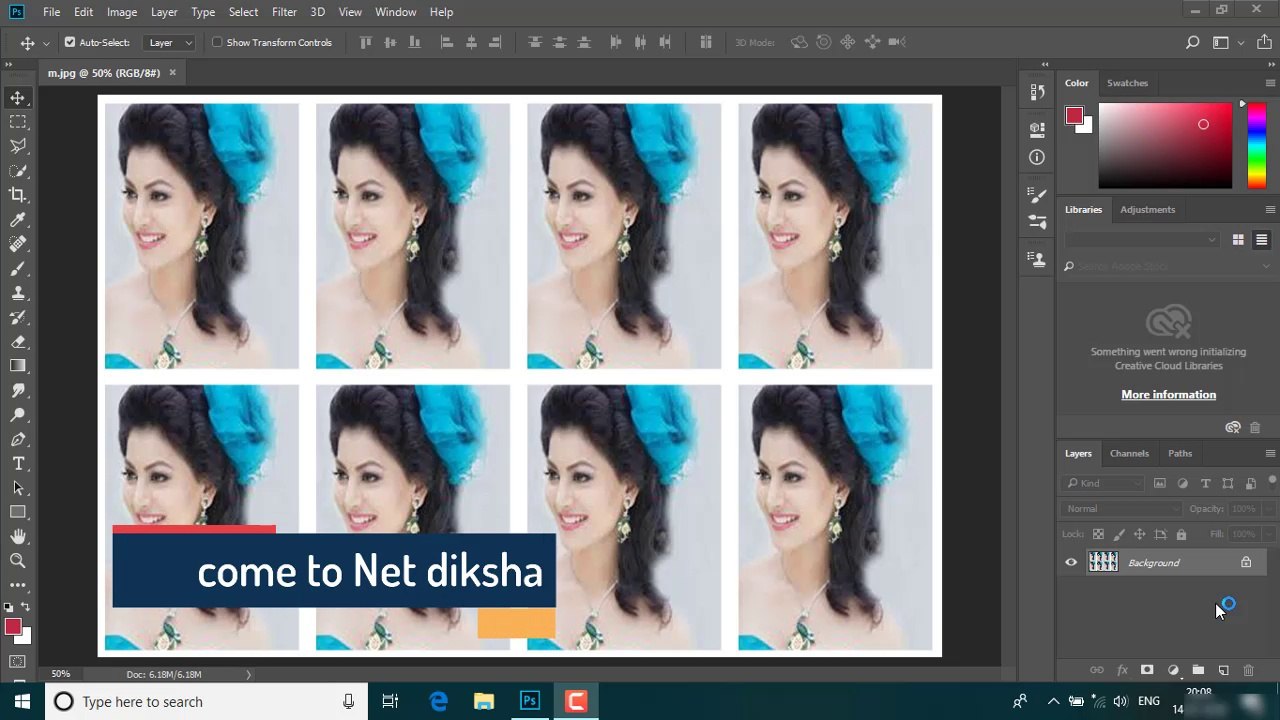The height and width of the screenshot is (720, 1280).
Task: Select the Gradient tool
Action: click(18, 366)
